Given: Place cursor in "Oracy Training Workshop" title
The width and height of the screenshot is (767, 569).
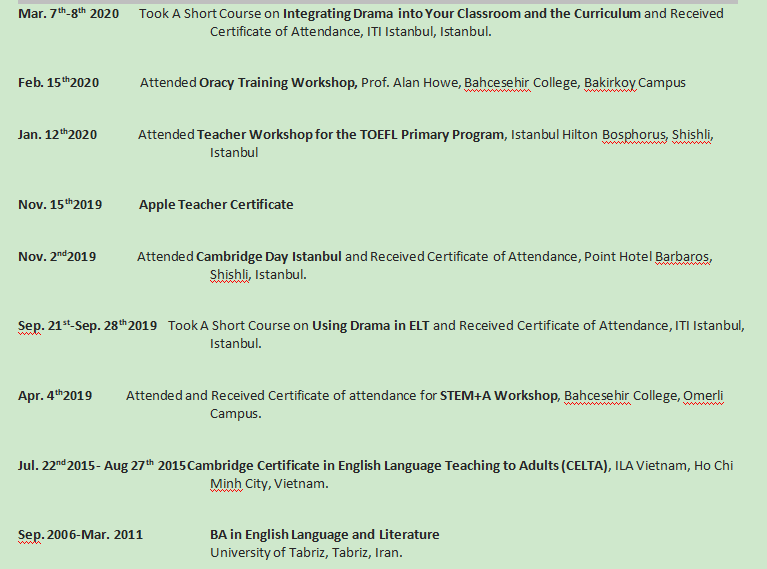Looking at the screenshot, I should pyautogui.click(x=278, y=83).
